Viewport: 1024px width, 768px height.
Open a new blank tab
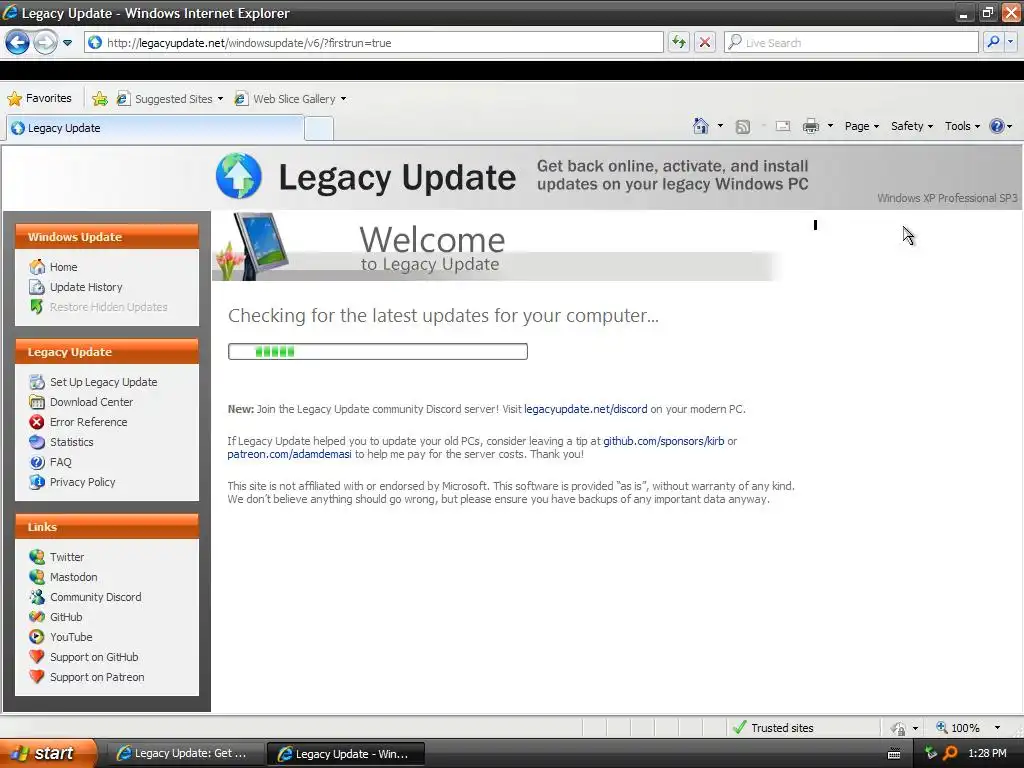(319, 129)
